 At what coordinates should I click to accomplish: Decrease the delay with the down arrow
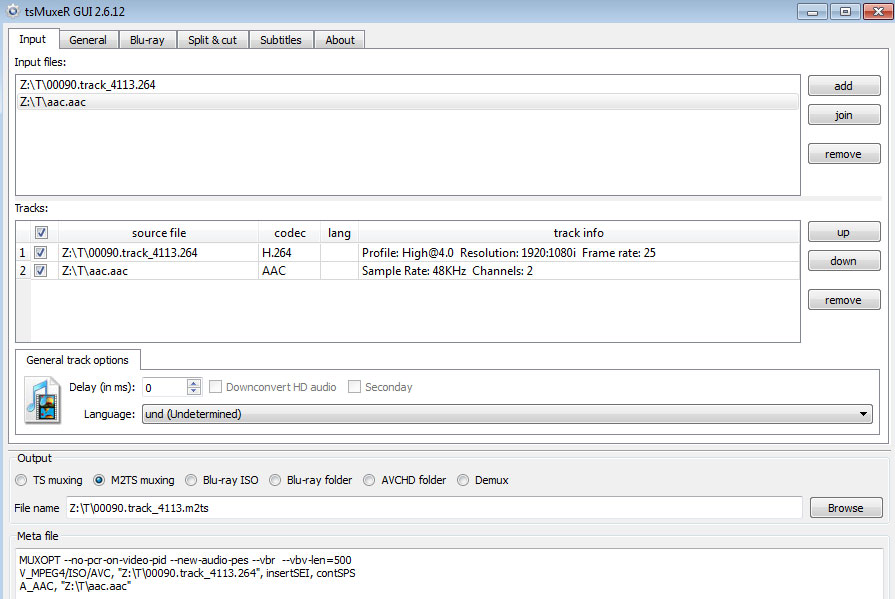coord(194,391)
